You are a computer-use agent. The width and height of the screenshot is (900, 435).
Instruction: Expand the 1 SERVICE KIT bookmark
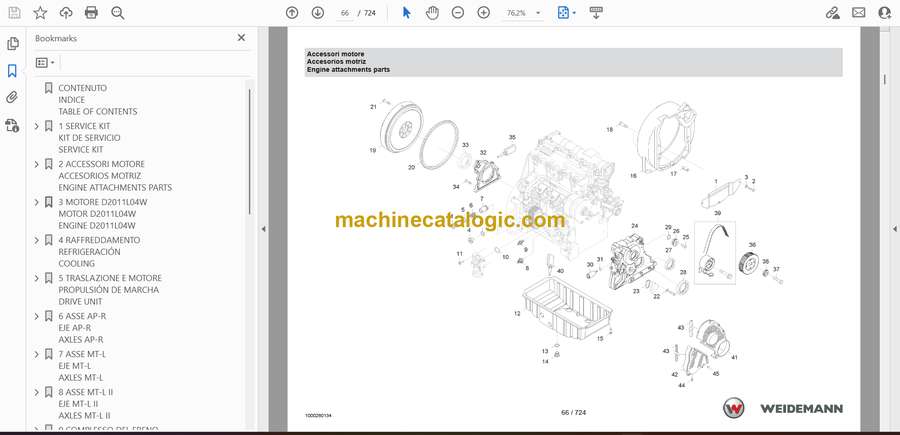37,126
